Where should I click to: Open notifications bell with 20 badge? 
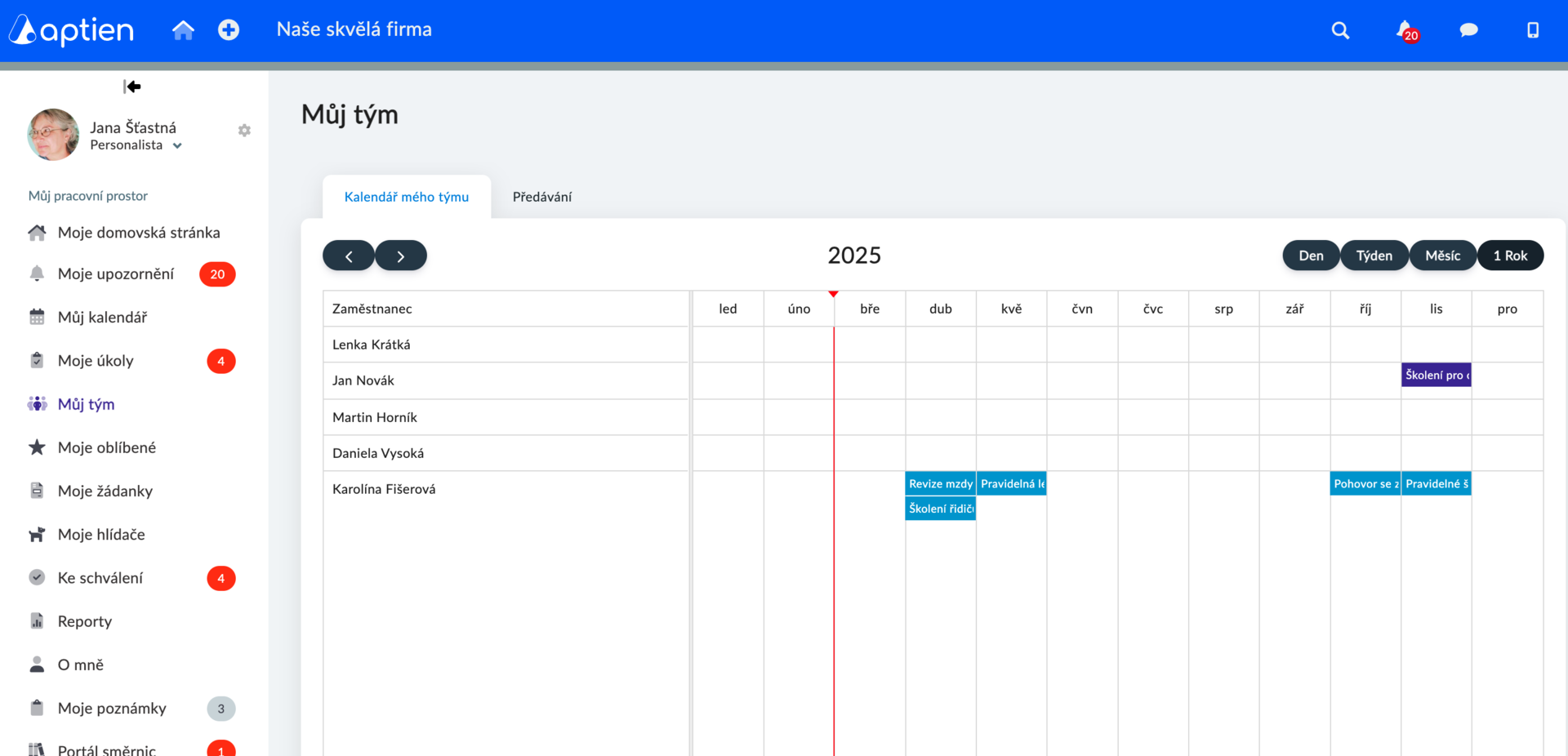pos(1407,31)
